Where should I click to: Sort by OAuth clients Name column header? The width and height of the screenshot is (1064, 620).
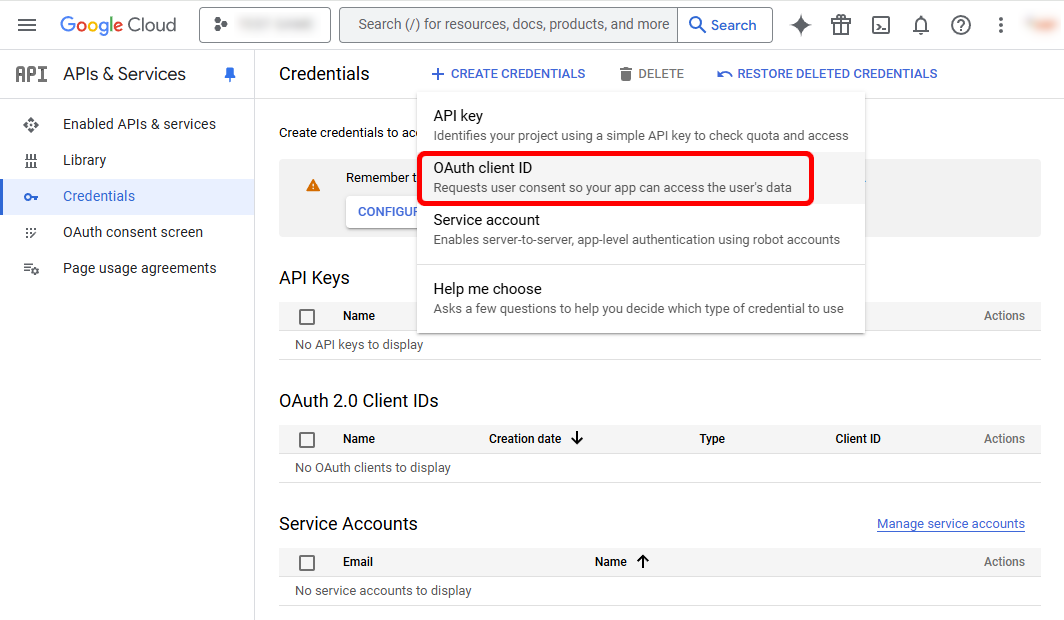[359, 439]
